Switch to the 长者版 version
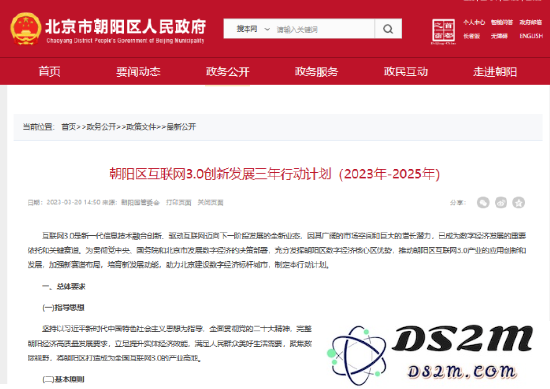The height and width of the screenshot is (389, 550). pyautogui.click(x=471, y=36)
